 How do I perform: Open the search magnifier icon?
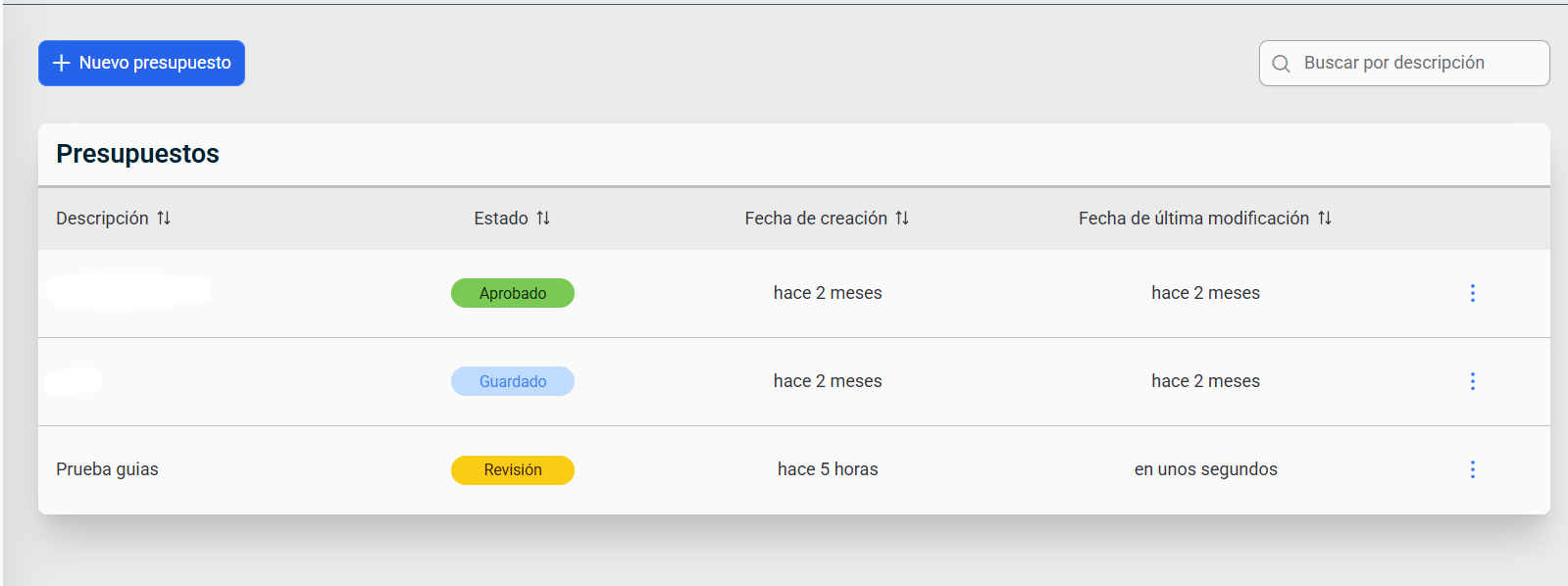(1281, 63)
